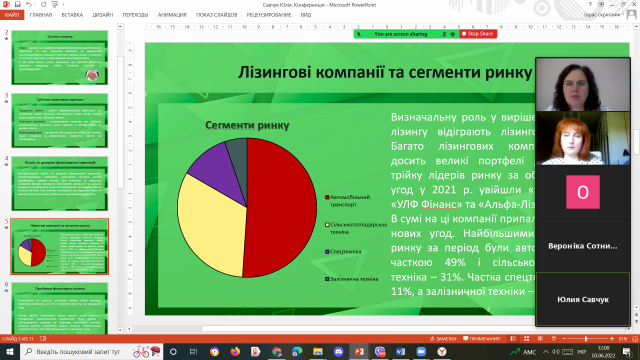Fit slide to current window
Screen dimensions: 640x360
click(635, 339)
